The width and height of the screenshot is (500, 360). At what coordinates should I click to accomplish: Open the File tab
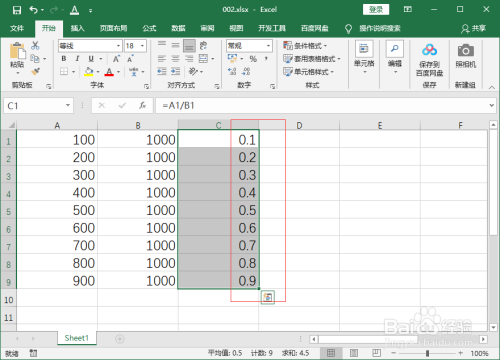coord(17,28)
